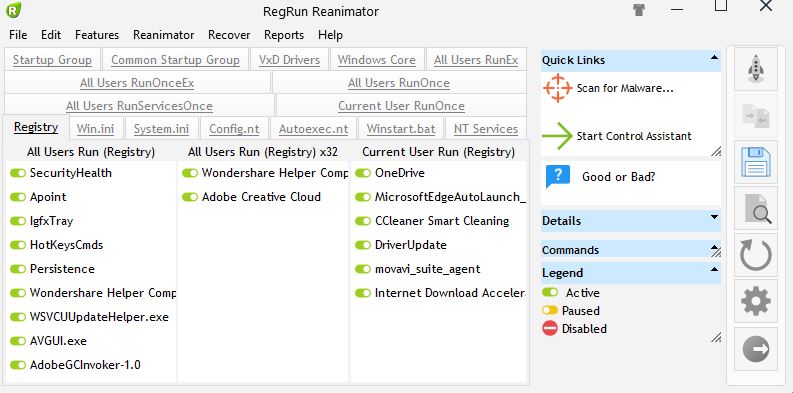Viewport: 793px width, 393px height.
Task: Switch to the VxD Drivers tab
Action: click(x=289, y=60)
